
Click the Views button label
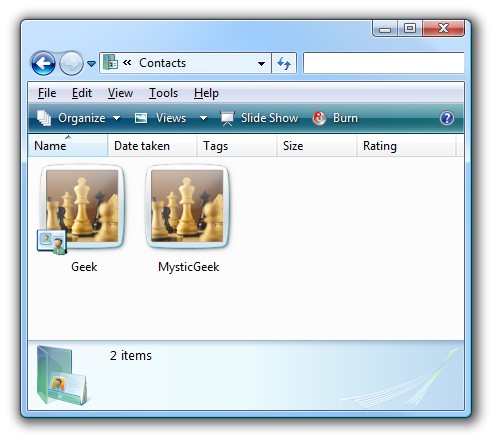point(171,118)
